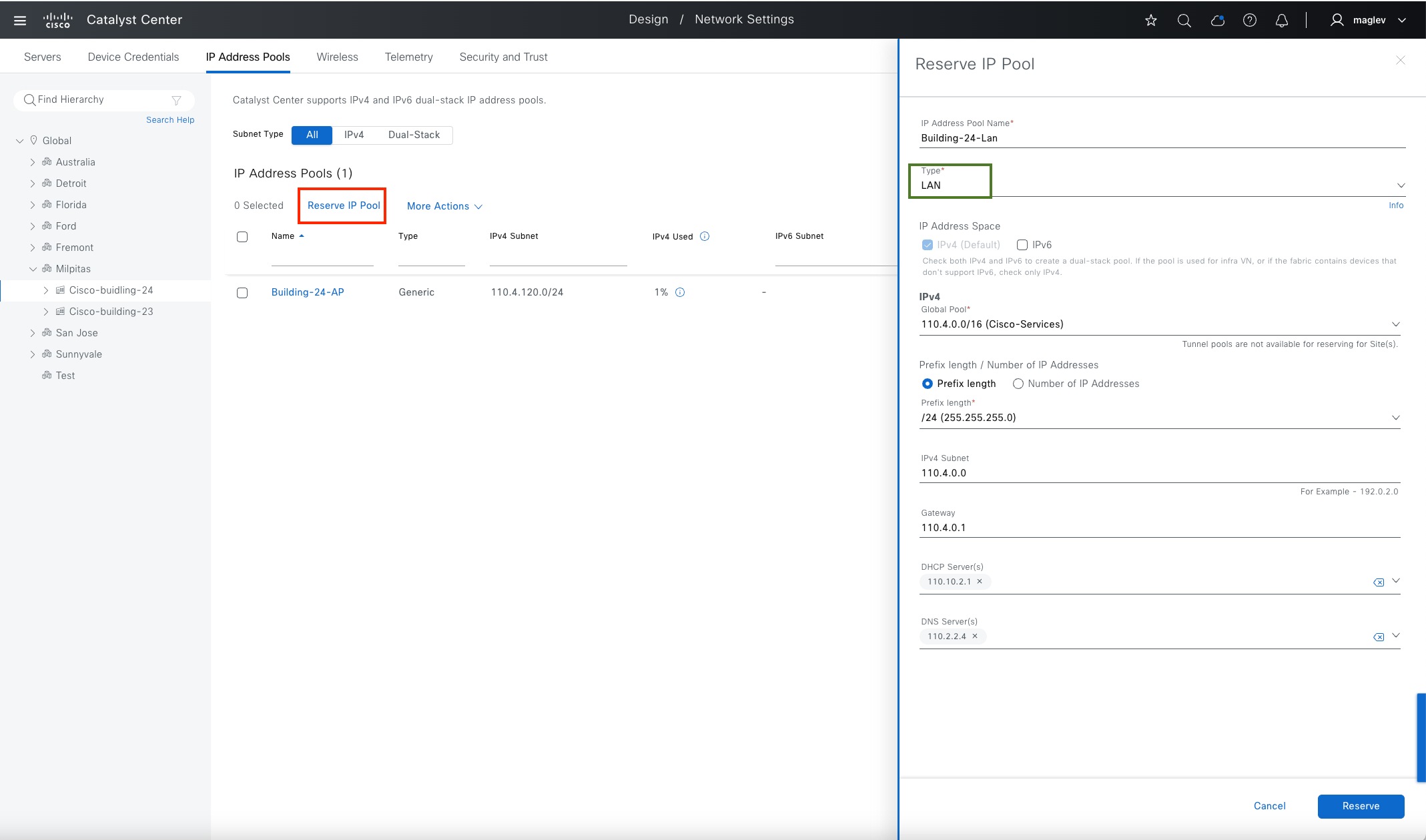Click IPv4 Used info icon in header

[x=705, y=236]
